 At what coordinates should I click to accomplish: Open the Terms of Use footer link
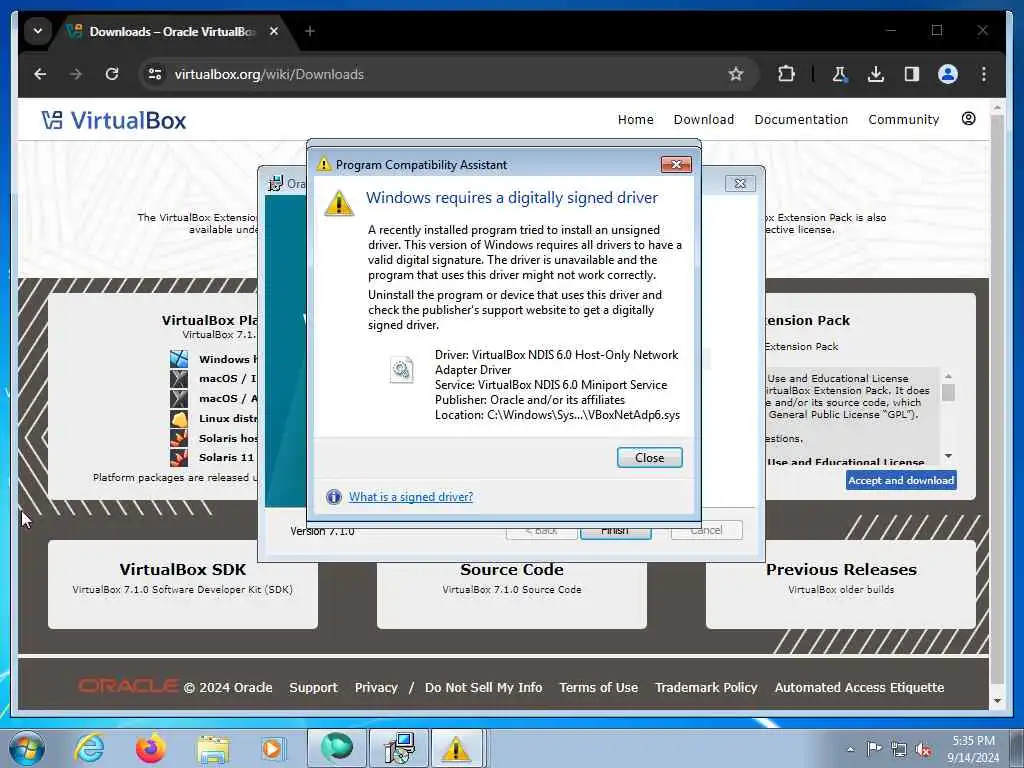pyautogui.click(x=598, y=688)
